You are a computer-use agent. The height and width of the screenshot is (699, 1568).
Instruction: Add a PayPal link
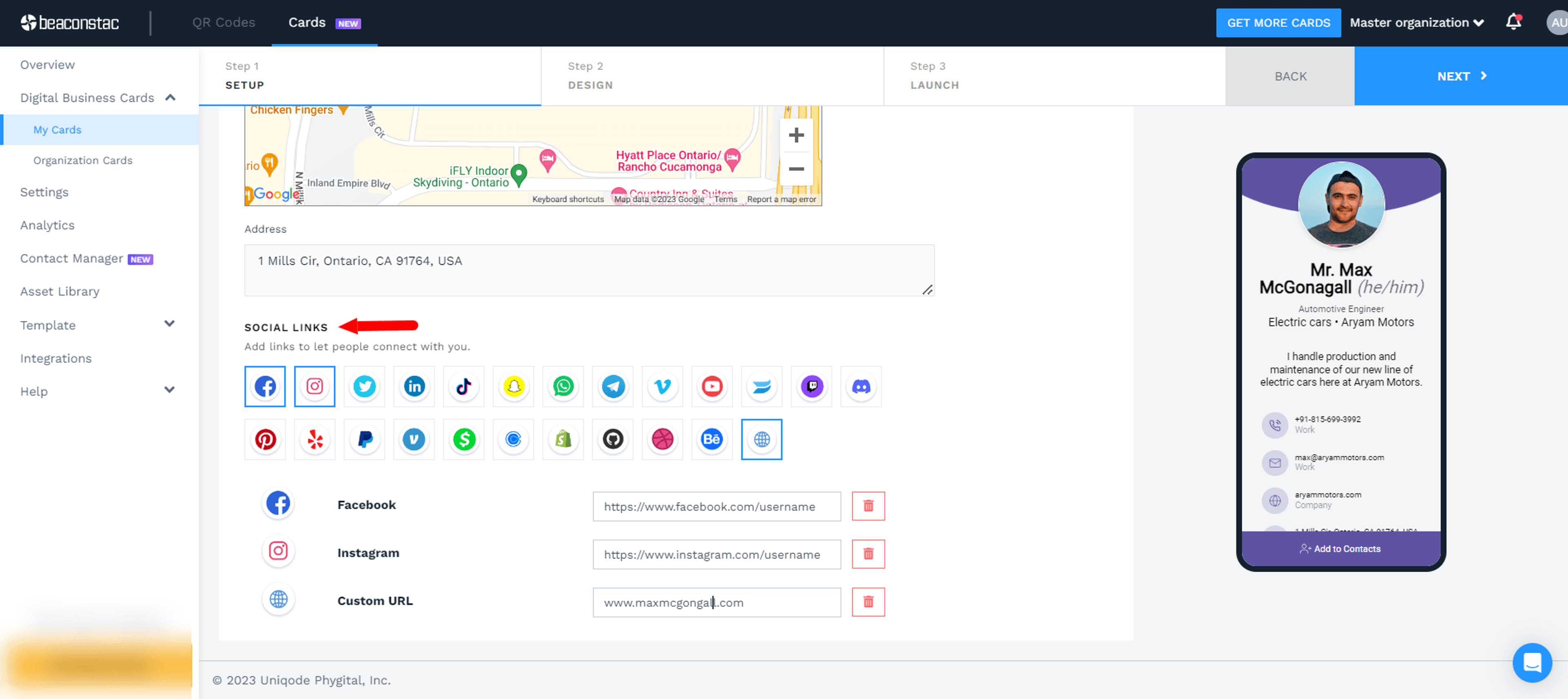click(365, 439)
